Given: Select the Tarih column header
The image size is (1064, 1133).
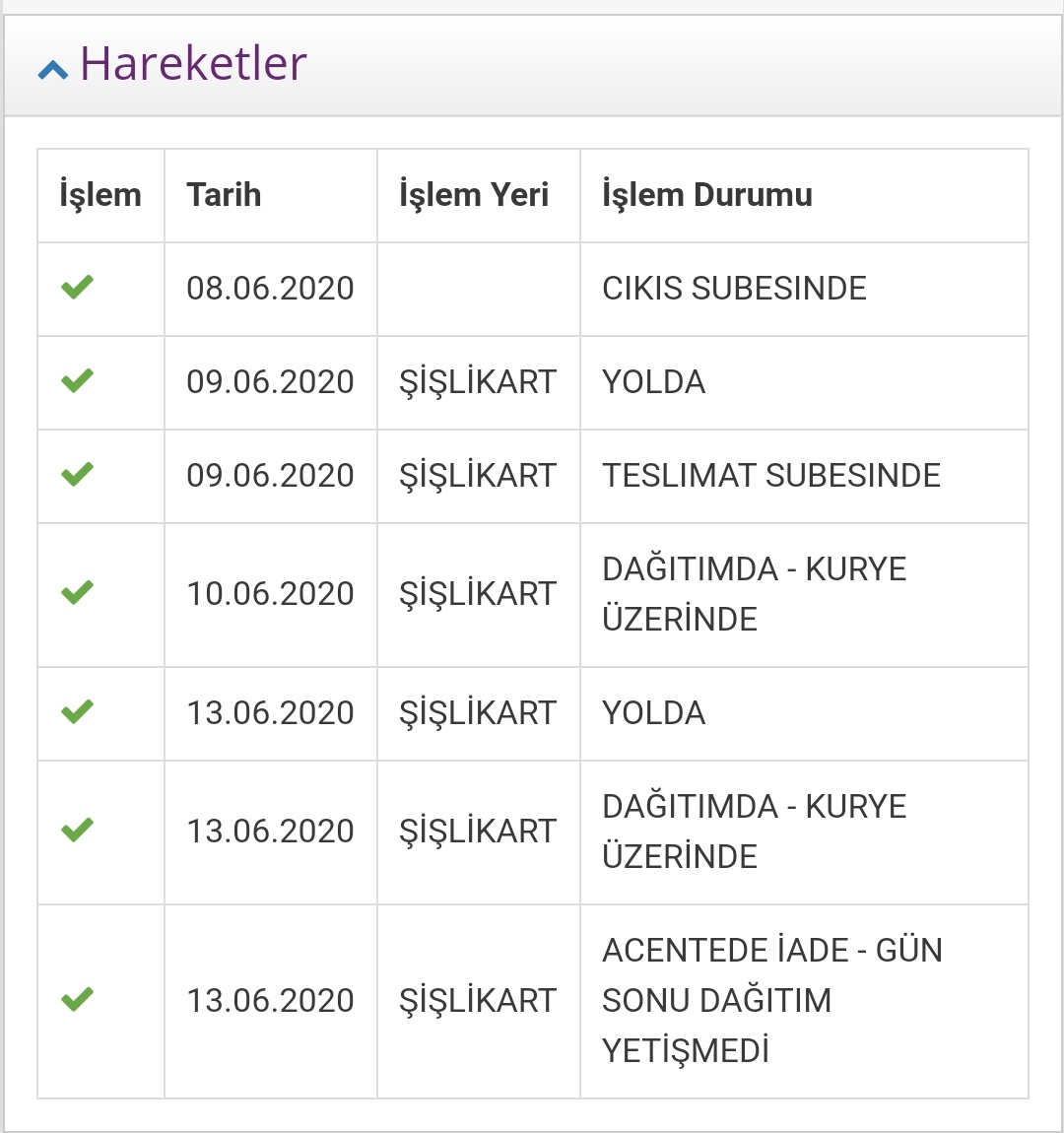Looking at the screenshot, I should [x=225, y=195].
